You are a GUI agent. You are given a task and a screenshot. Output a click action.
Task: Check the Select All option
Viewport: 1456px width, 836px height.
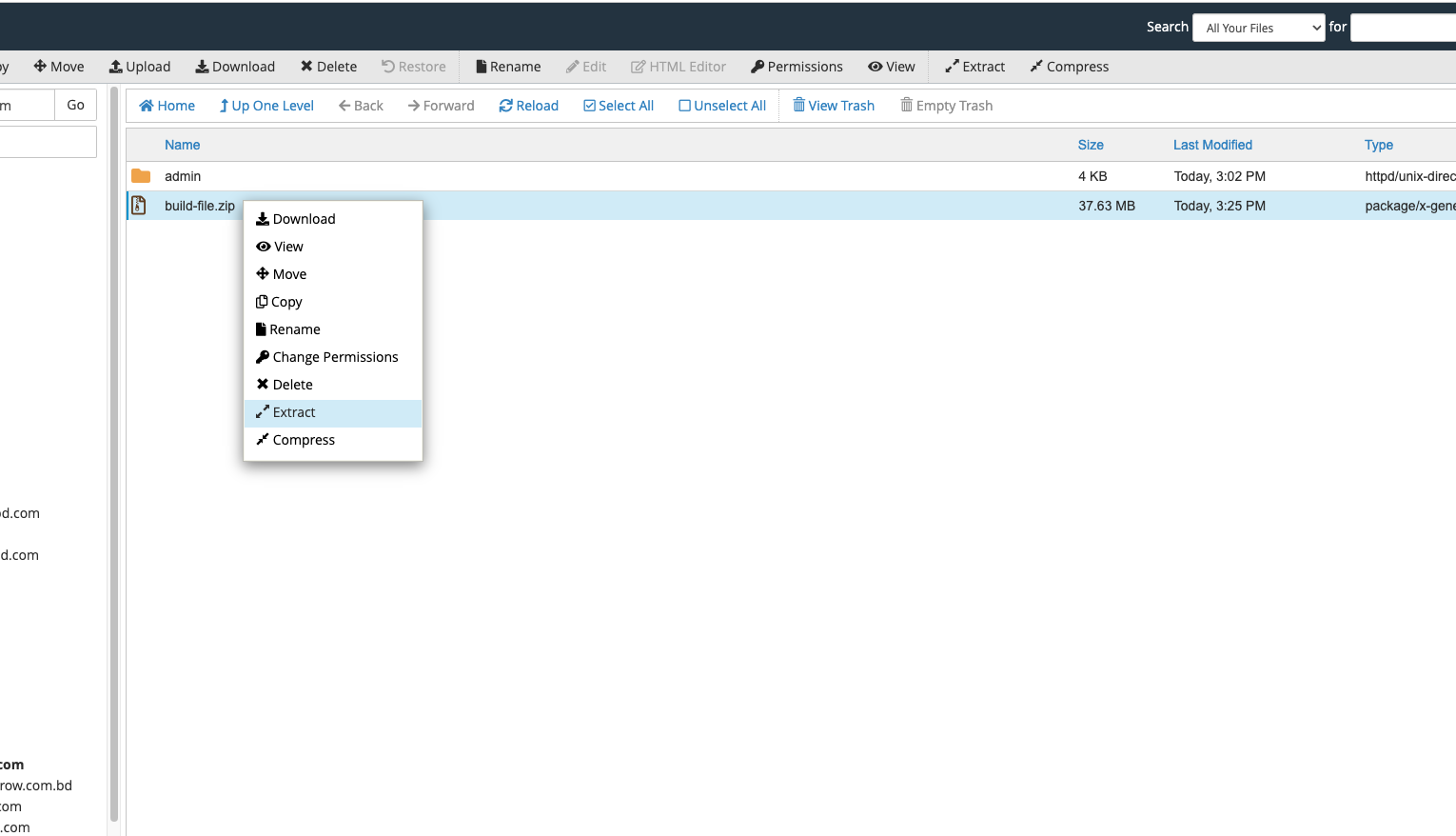(619, 106)
